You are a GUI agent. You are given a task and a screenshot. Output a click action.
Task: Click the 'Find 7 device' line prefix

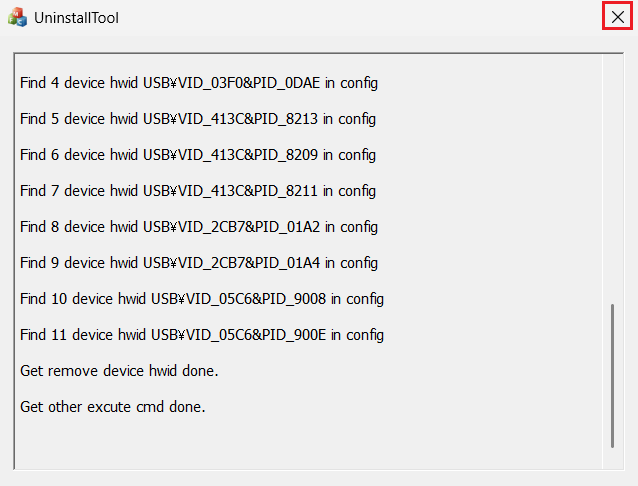pyautogui.click(x=62, y=191)
